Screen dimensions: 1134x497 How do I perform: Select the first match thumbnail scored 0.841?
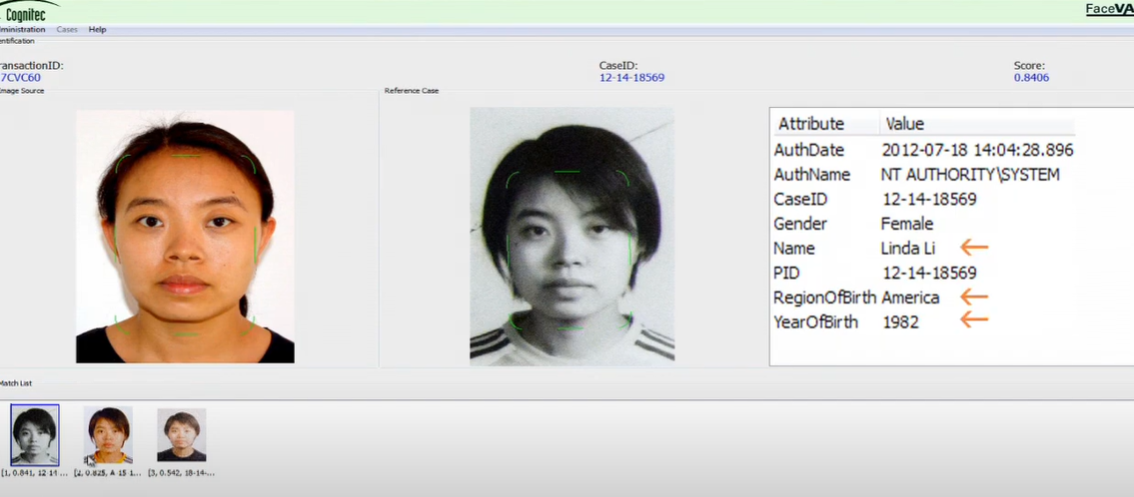click(x=35, y=435)
